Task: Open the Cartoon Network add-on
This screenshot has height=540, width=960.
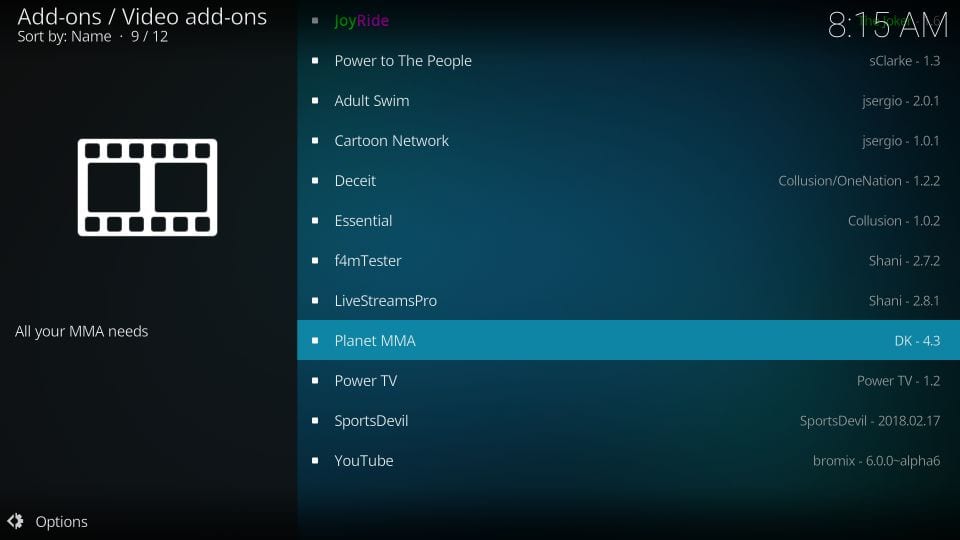Action: click(628, 141)
